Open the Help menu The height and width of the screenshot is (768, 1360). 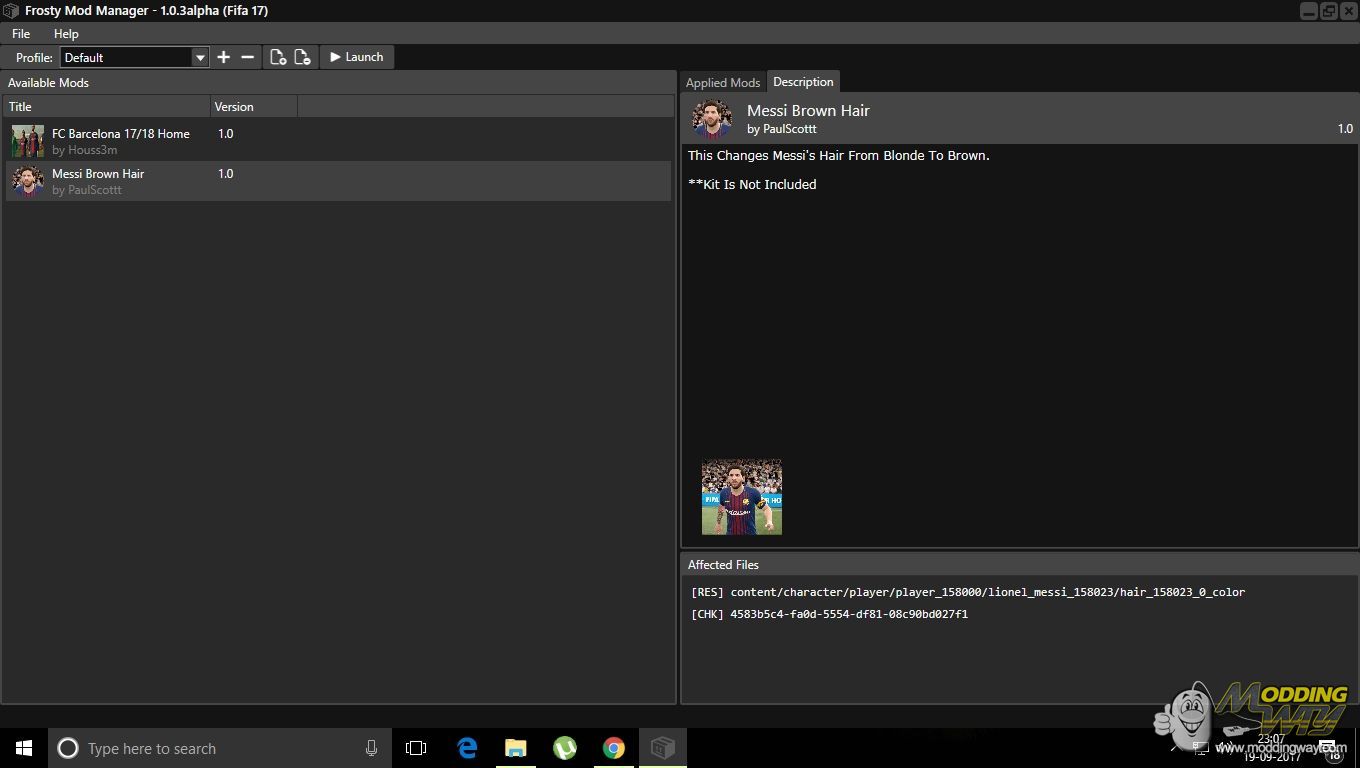(66, 34)
